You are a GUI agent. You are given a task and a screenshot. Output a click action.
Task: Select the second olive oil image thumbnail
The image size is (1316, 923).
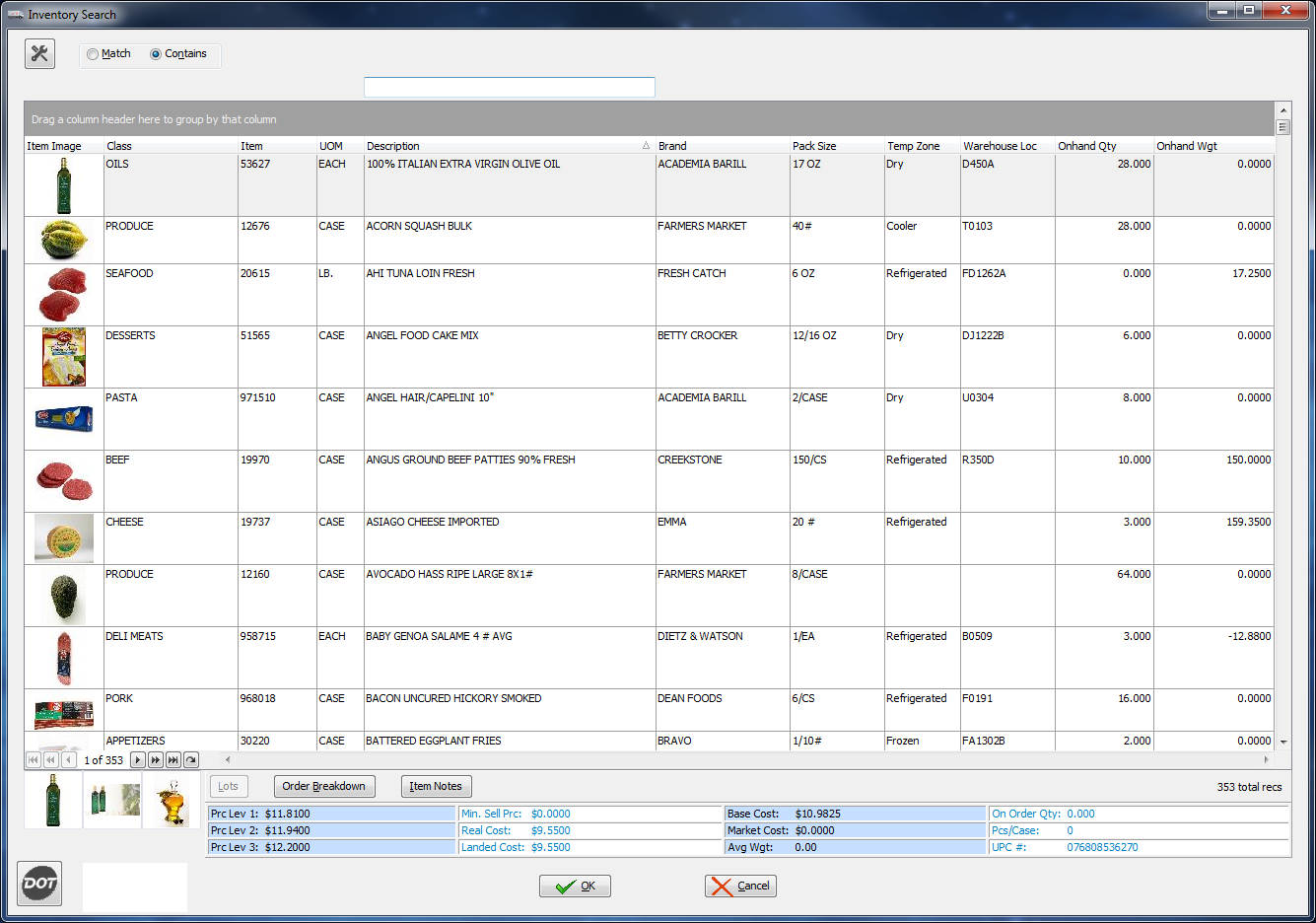coord(112,799)
